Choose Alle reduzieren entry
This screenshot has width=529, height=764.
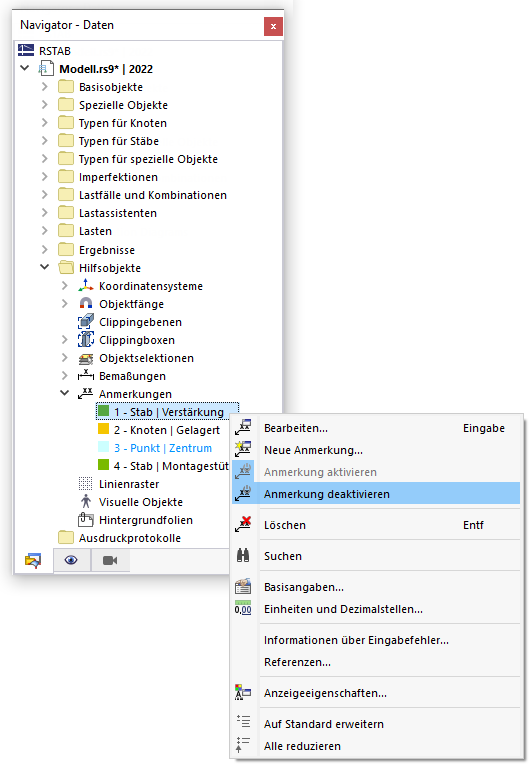tap(376, 746)
